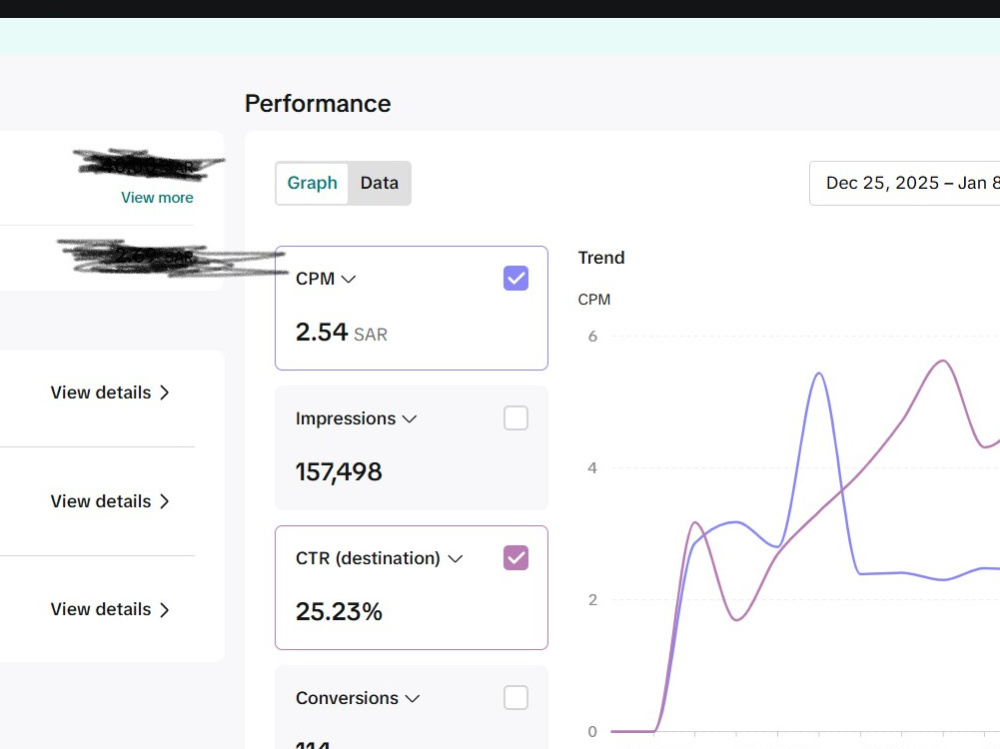Click the y-axis value 4
The image size is (1000, 749).
tap(592, 468)
